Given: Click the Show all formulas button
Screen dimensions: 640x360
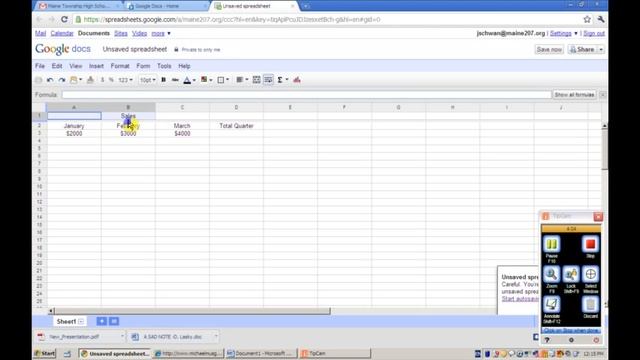Looking at the screenshot, I should click(574, 95).
